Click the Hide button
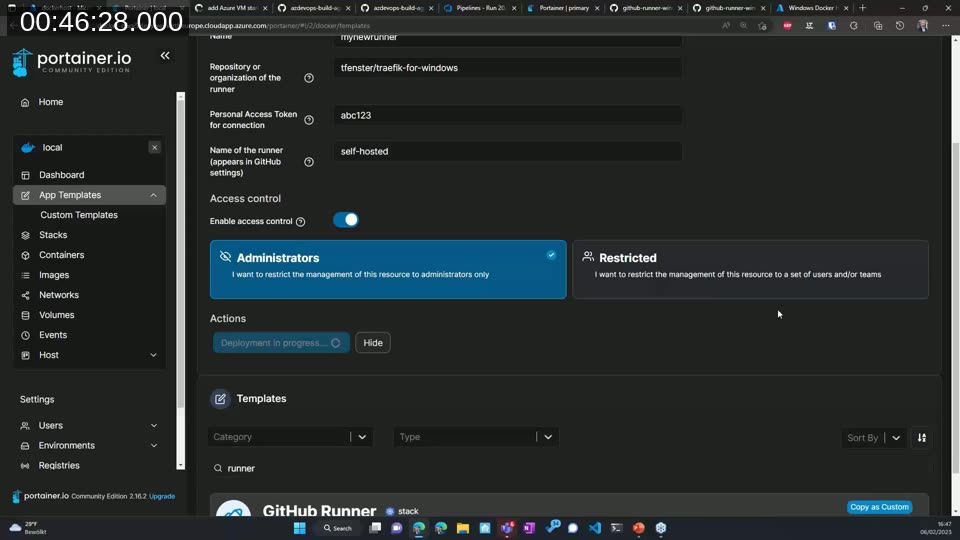960x540 pixels. (x=373, y=343)
